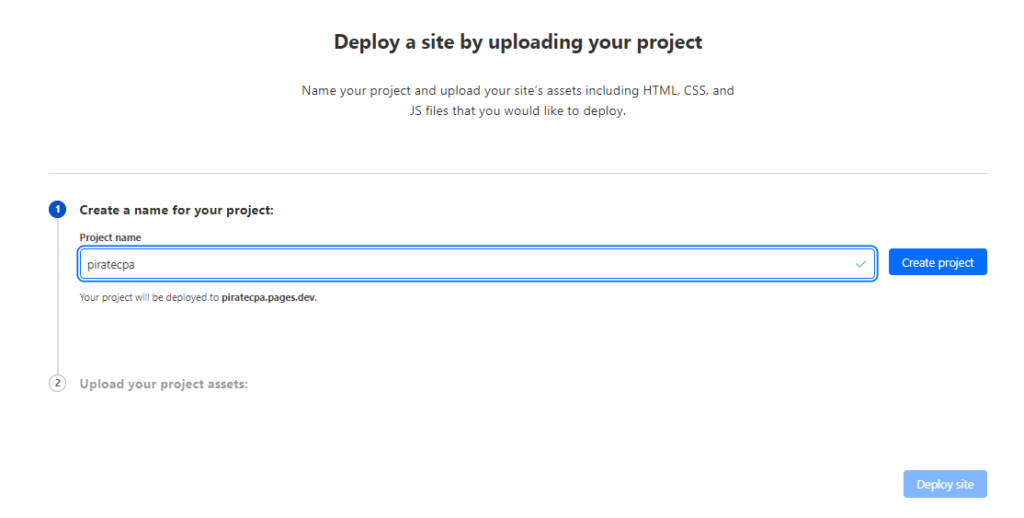The width and height of the screenshot is (1024, 518).
Task: Click the description line mentioning HTML, CSS
Action: (x=518, y=90)
